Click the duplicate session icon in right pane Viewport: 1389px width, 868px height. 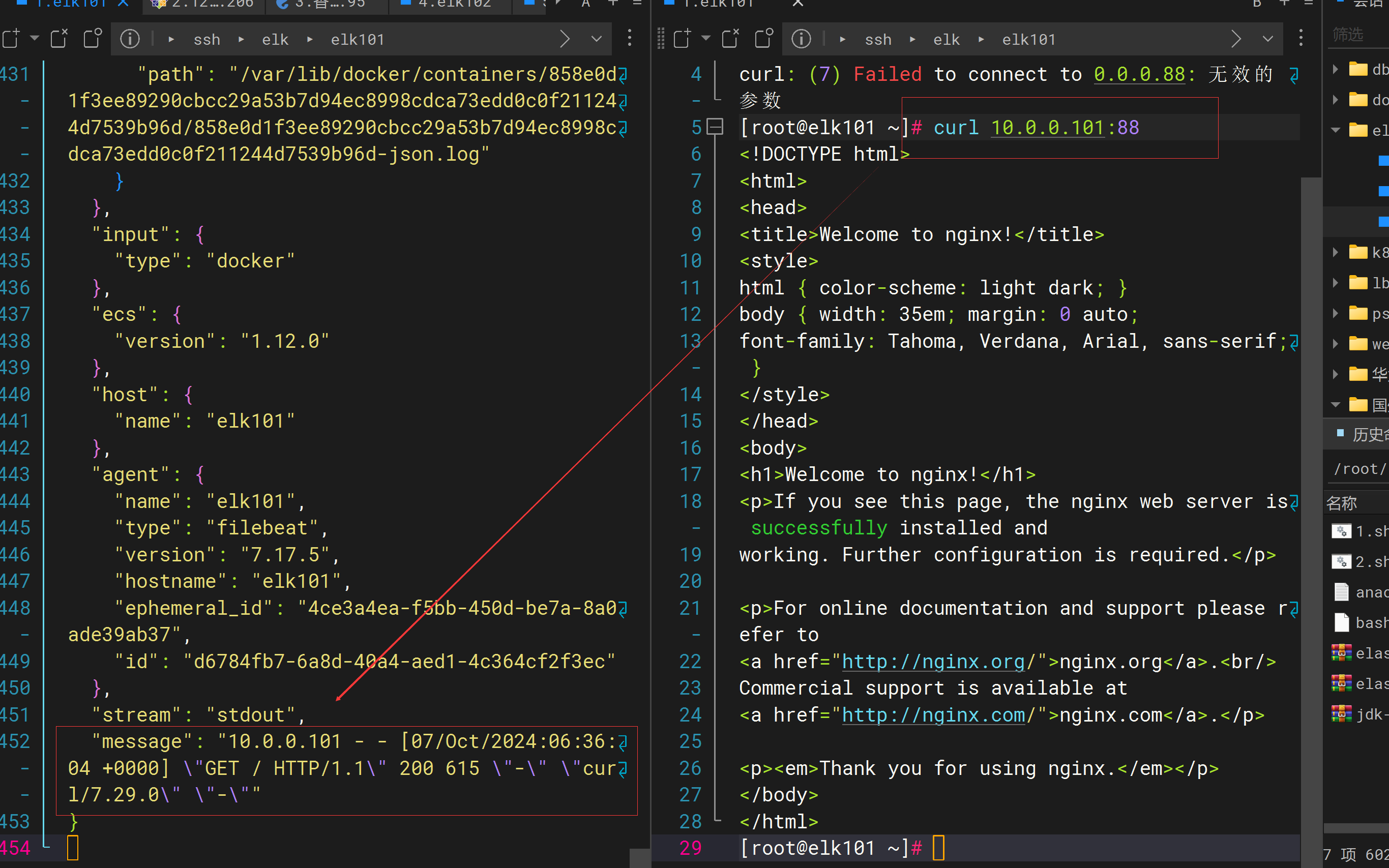(x=764, y=39)
